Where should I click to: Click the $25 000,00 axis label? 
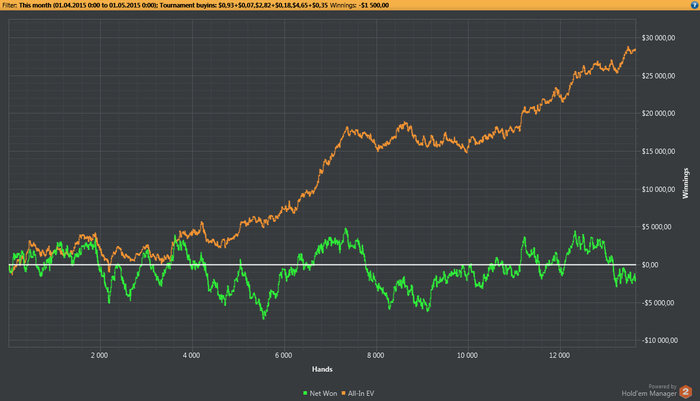coord(658,76)
